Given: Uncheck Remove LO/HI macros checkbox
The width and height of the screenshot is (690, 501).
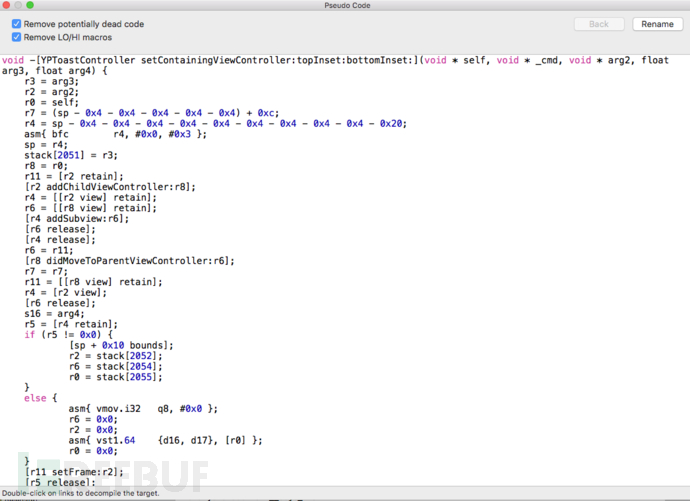Looking at the screenshot, I should [16, 37].
